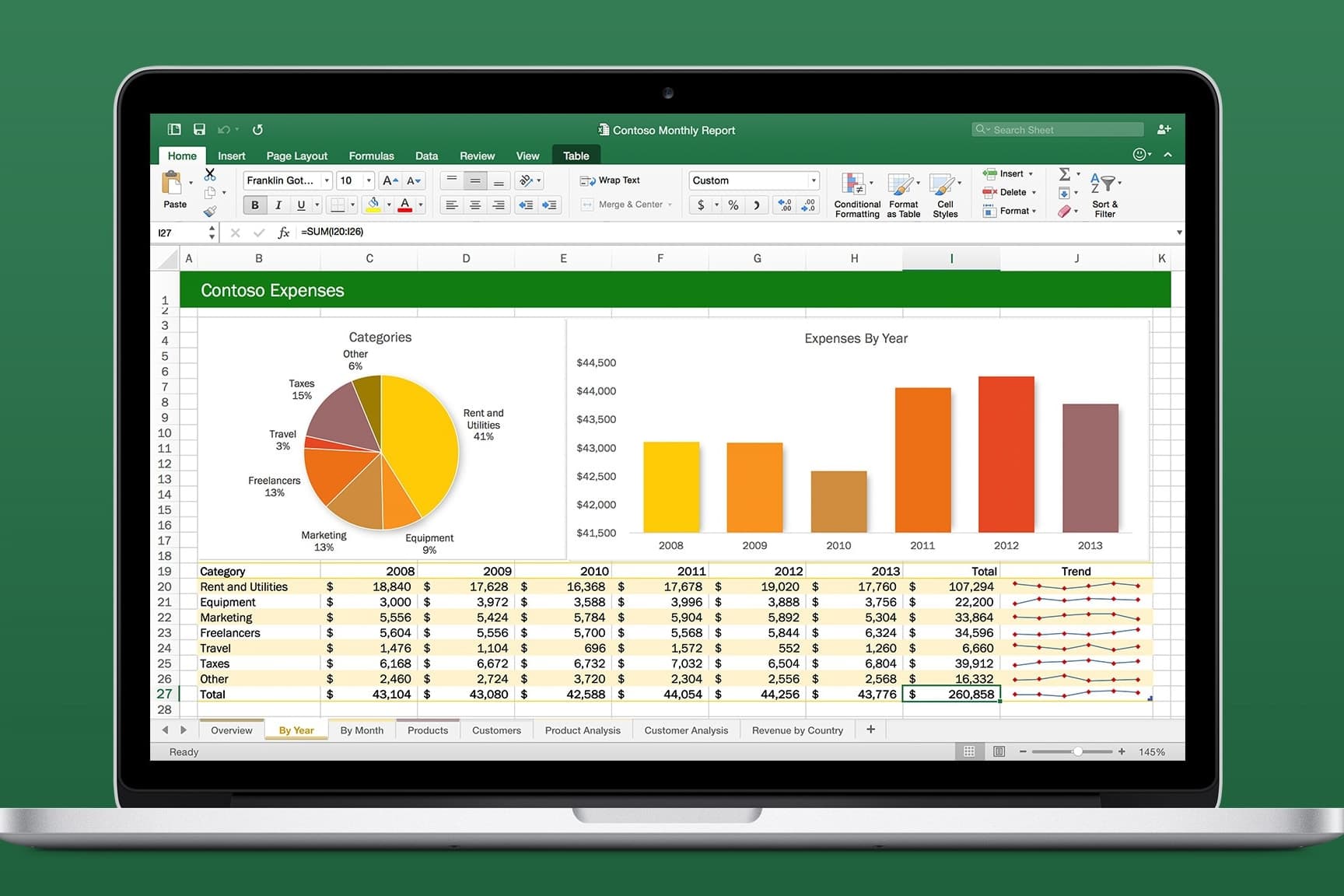Click the Center alignment icon

click(x=474, y=205)
